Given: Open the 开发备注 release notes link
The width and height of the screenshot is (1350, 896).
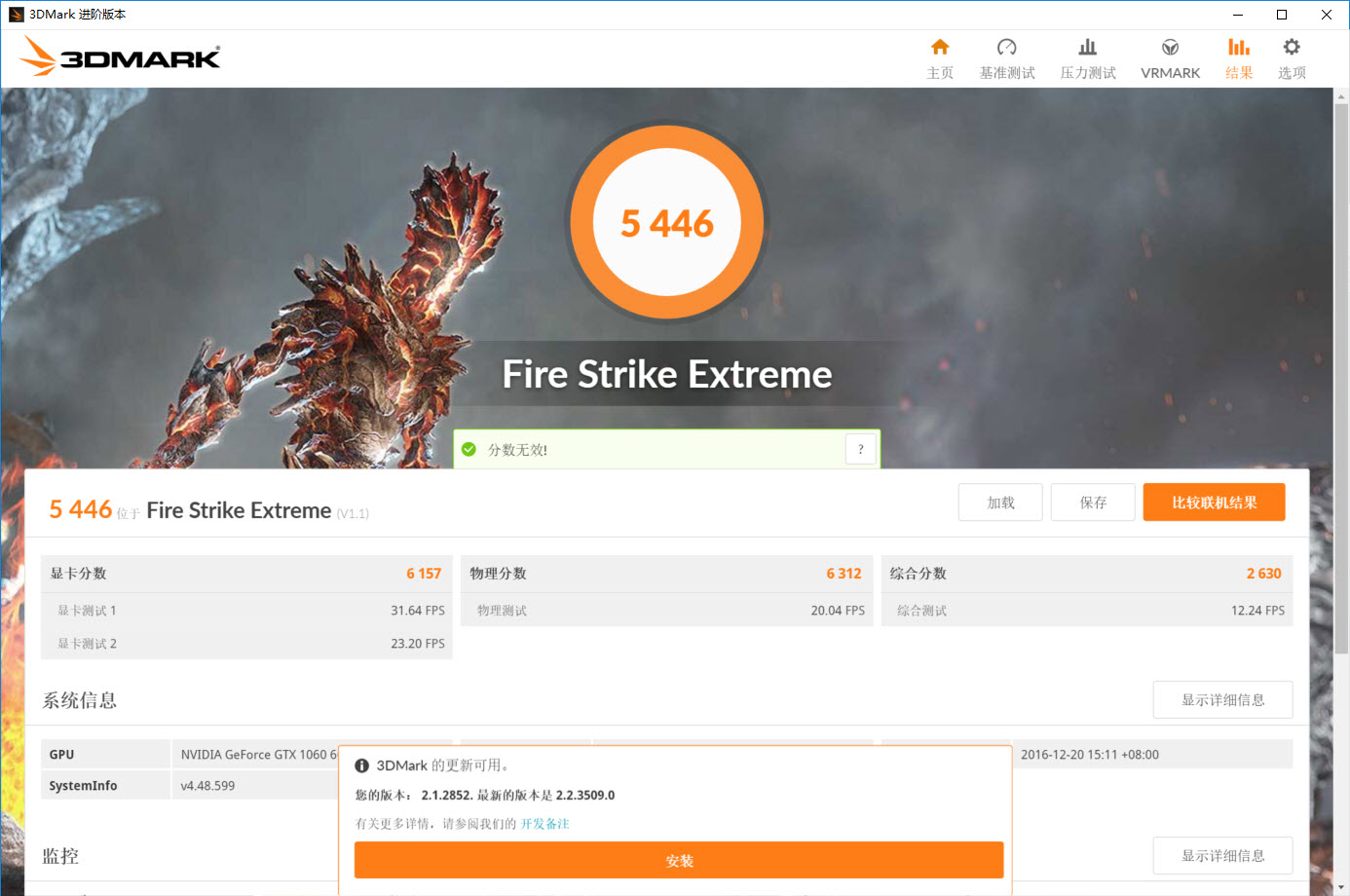Looking at the screenshot, I should (544, 824).
